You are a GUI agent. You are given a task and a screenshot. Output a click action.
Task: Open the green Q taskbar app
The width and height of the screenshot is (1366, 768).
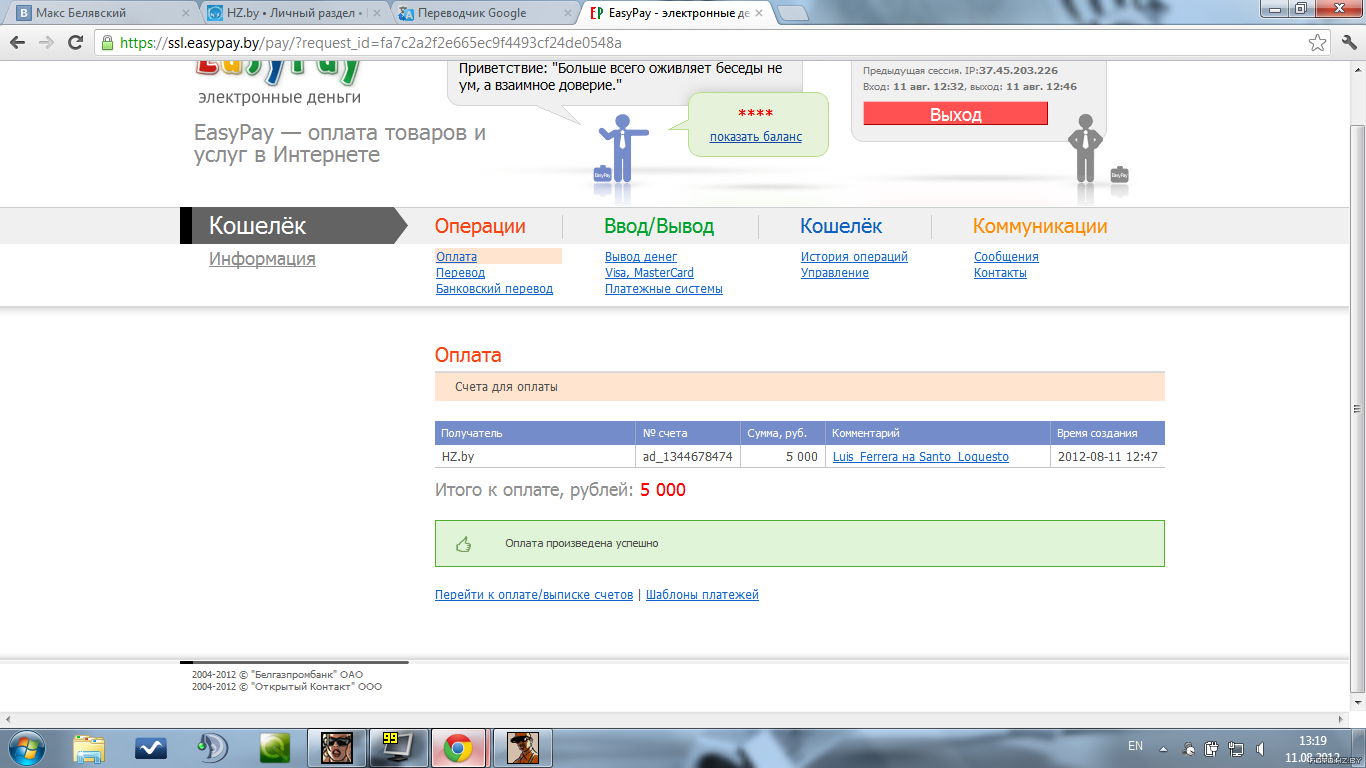point(274,748)
